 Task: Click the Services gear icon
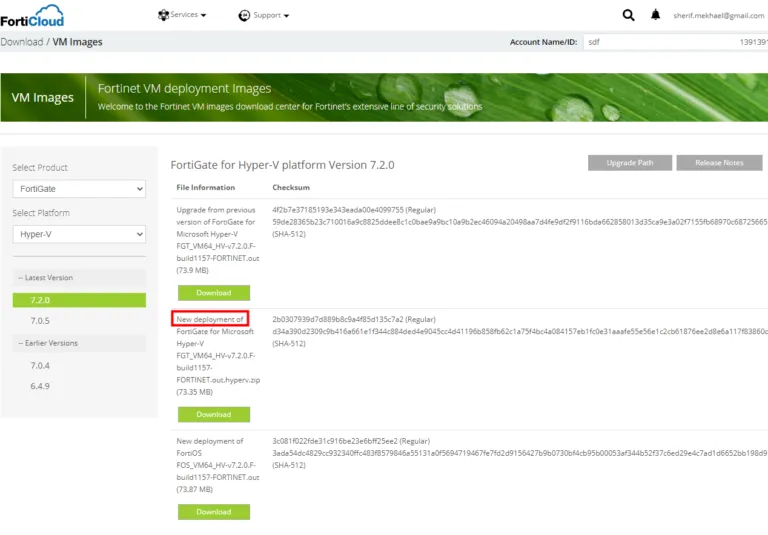pos(163,15)
